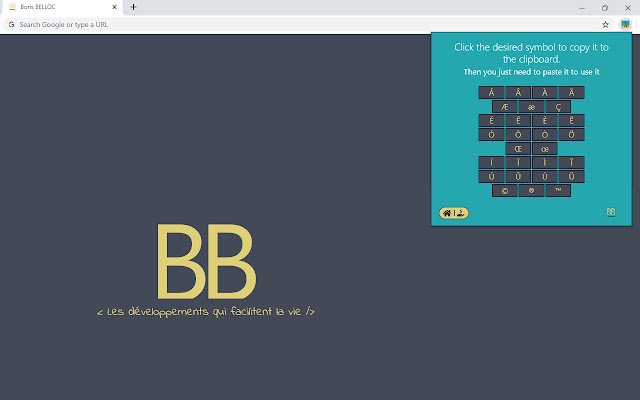The image size is (640, 400).
Task: Copy the Ö umlaut symbol
Action: [571, 135]
